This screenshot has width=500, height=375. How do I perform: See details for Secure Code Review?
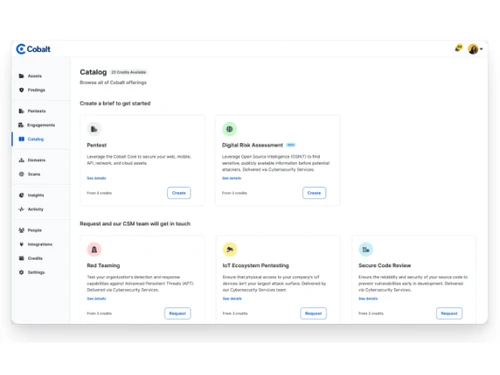tap(368, 299)
